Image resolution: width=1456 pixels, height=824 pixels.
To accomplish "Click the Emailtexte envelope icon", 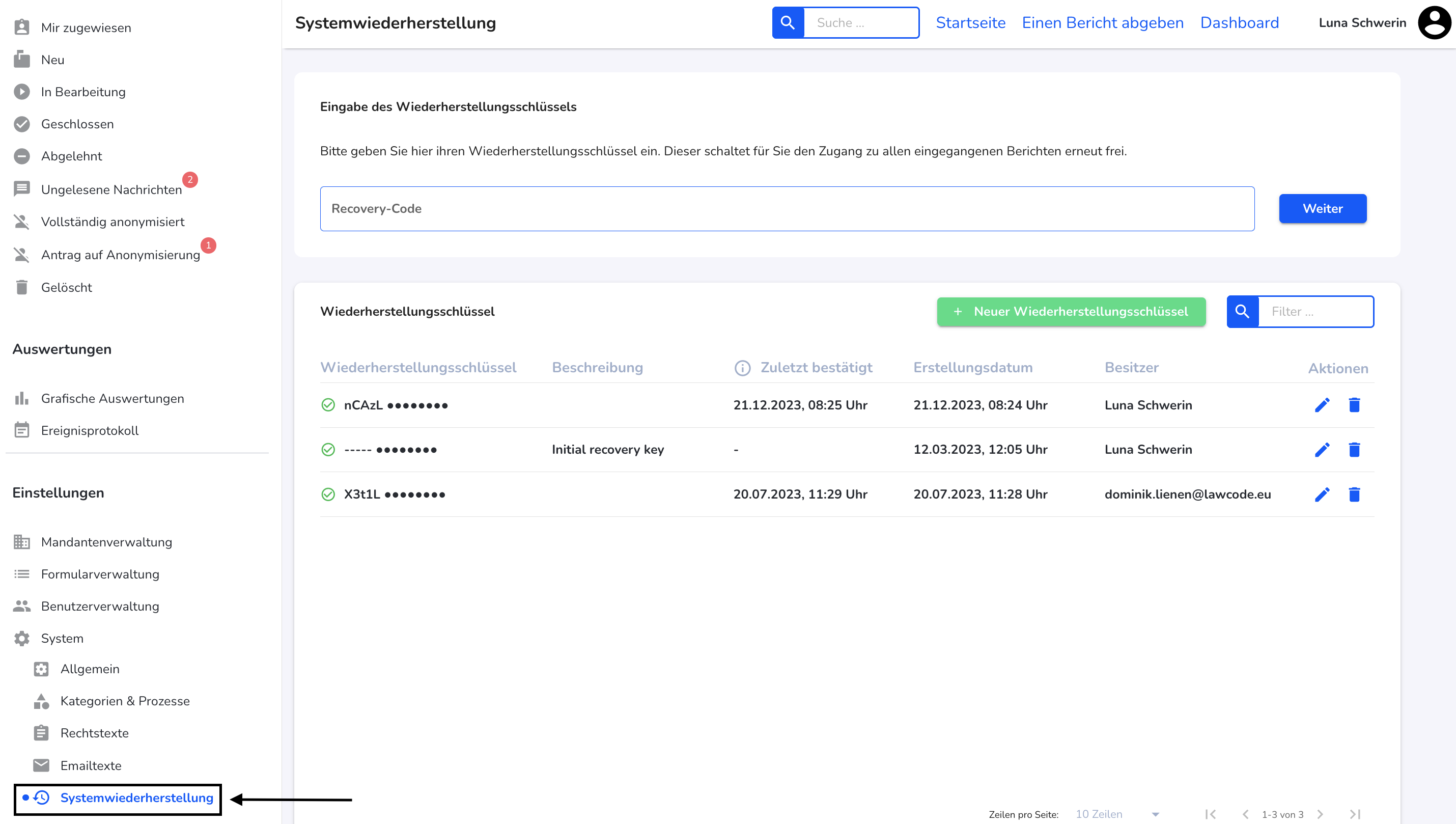I will click(41, 765).
